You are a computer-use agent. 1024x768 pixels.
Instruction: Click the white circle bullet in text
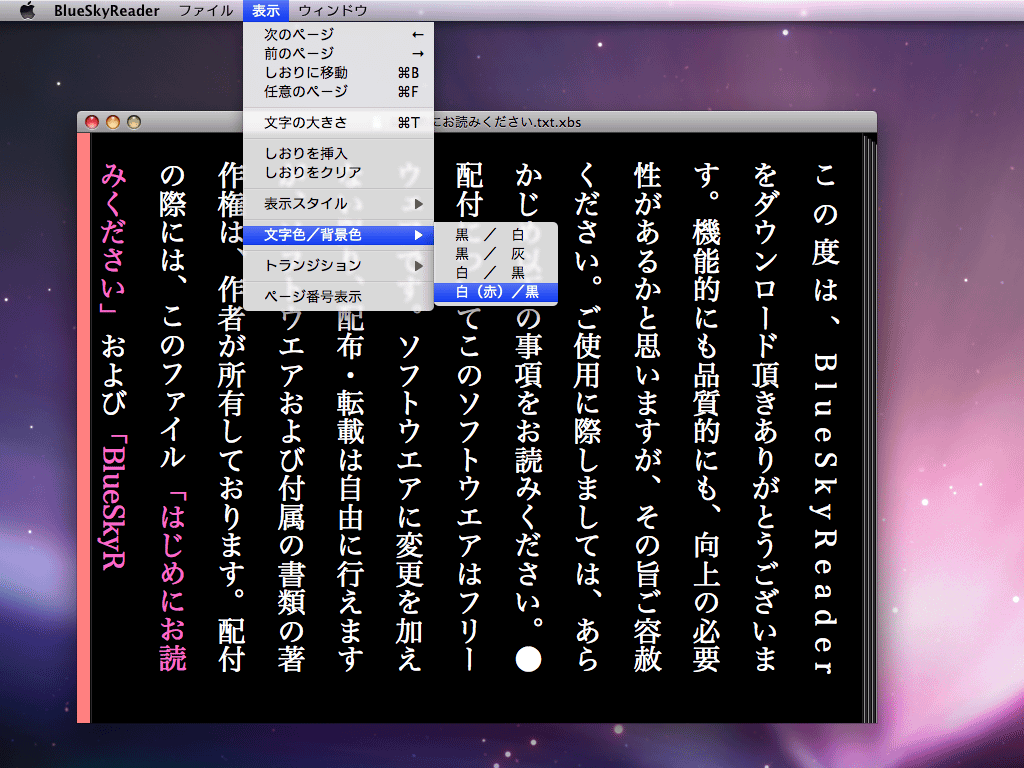pos(528,659)
